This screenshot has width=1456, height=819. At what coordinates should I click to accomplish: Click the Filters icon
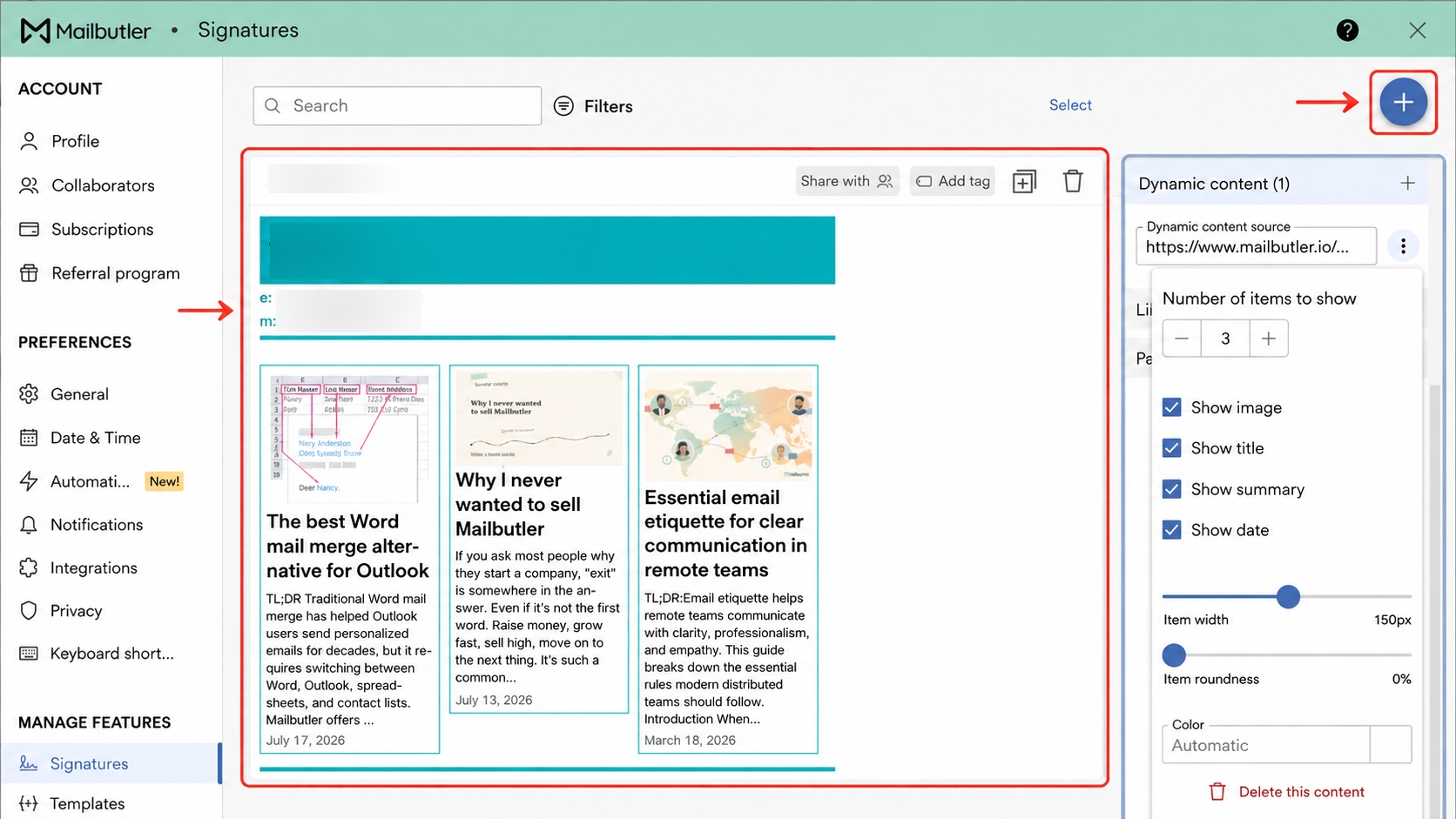(564, 106)
